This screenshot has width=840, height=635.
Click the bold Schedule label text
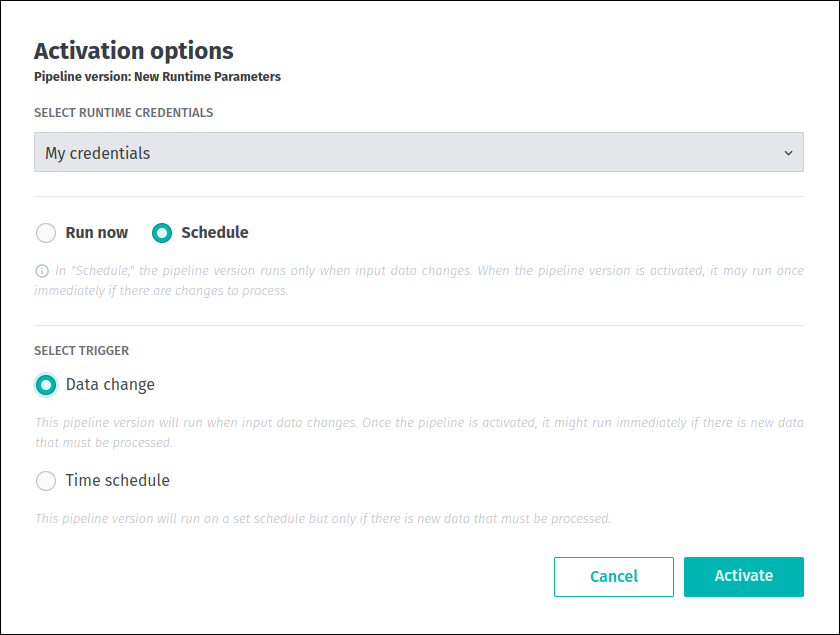coord(214,233)
